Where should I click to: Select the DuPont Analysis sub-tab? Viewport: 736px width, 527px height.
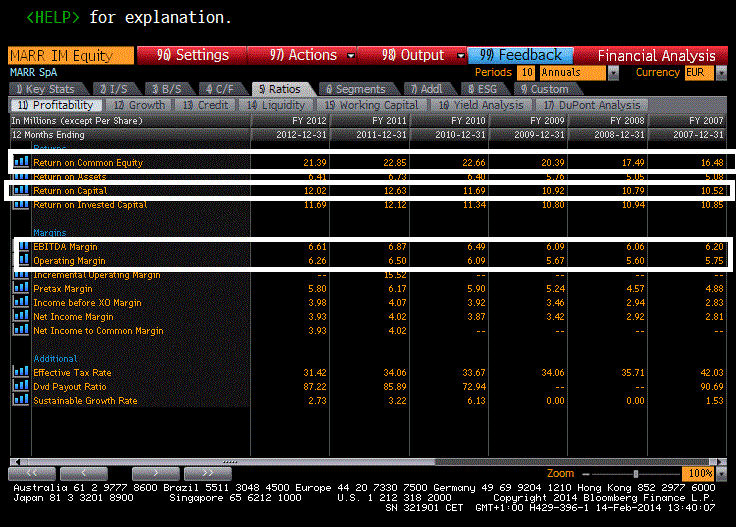(x=592, y=105)
